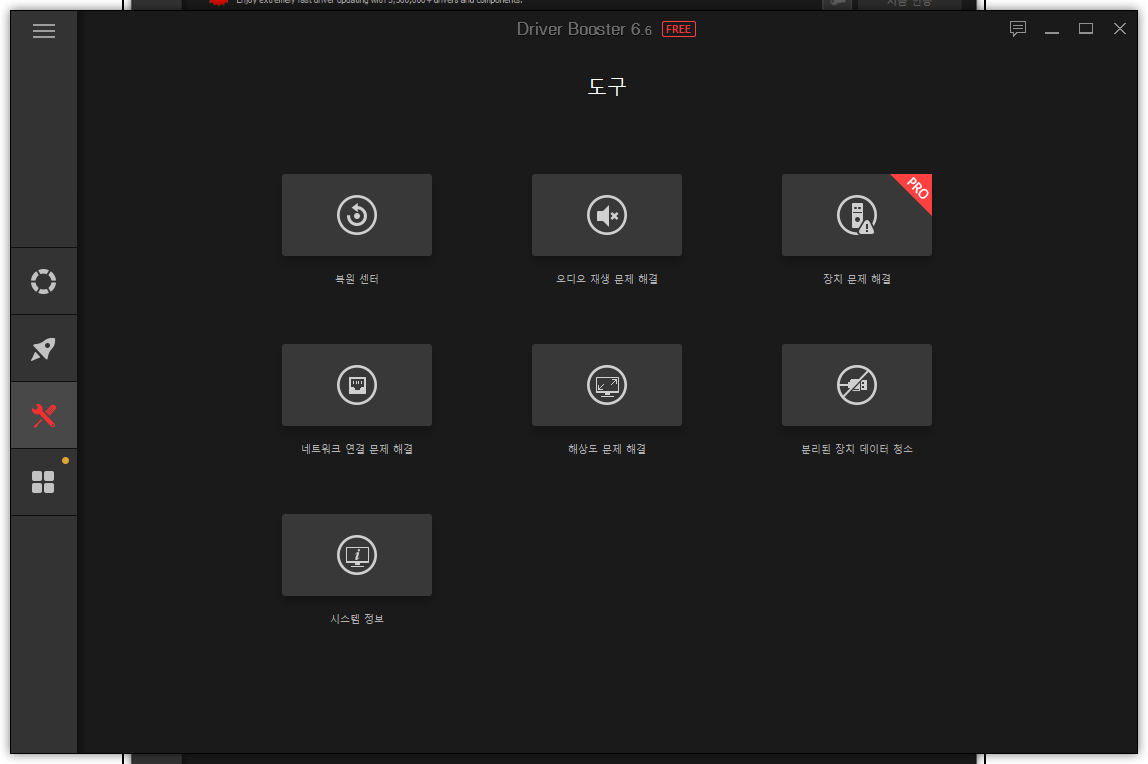This screenshot has width=1148, height=764.
Task: Click the 네트워크 연결 문제 해결 label
Action: pyautogui.click(x=357, y=449)
